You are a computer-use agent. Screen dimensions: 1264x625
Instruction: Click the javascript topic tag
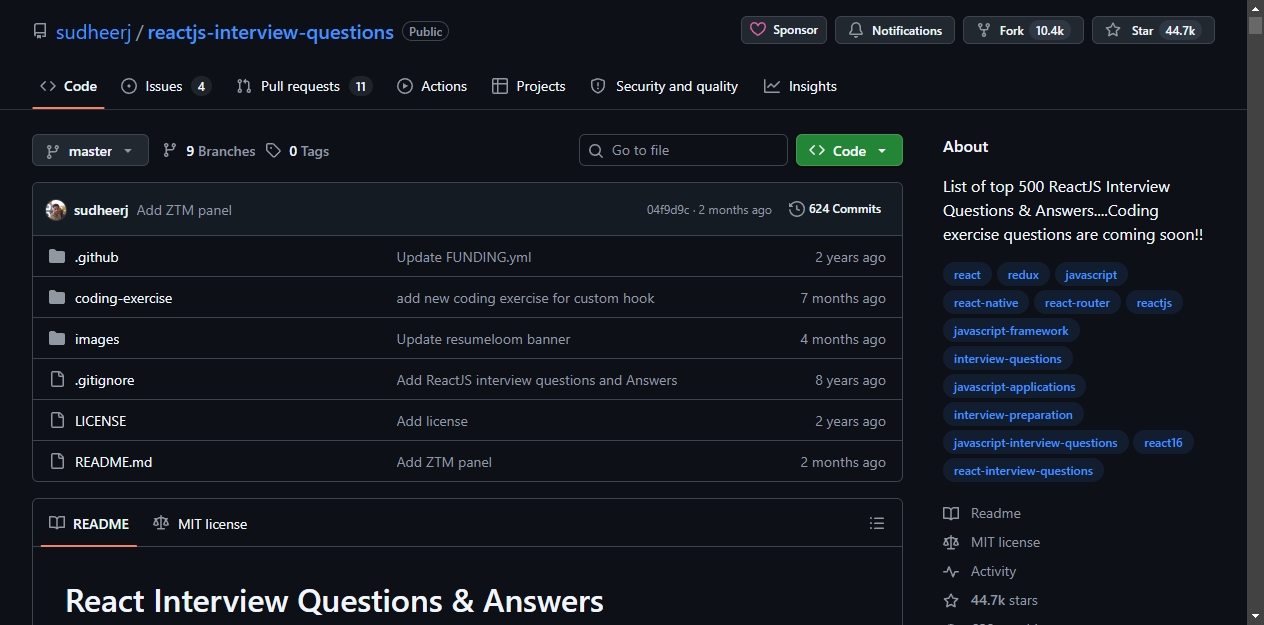coord(1091,274)
